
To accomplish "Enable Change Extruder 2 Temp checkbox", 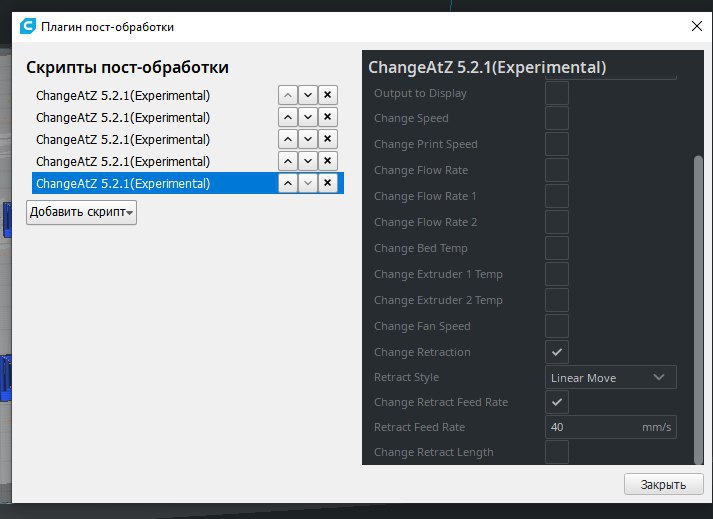I will coord(557,300).
